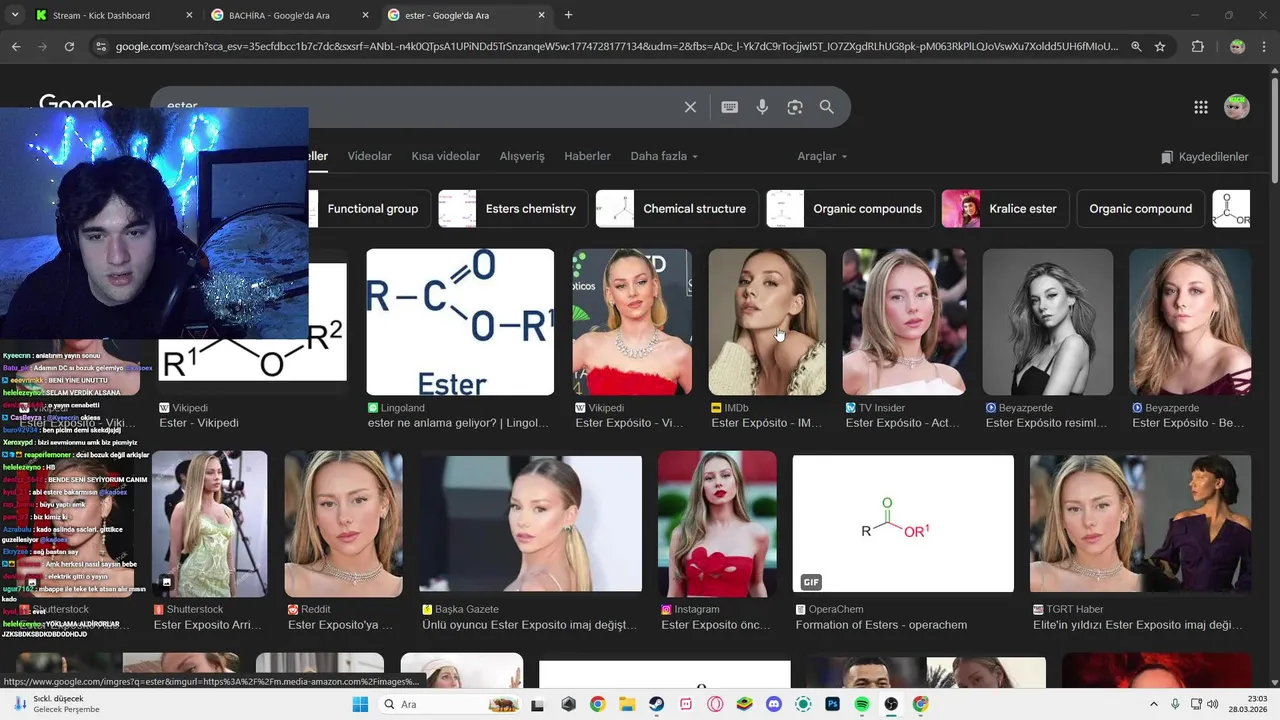Open Lingoland Ester formula image result
The width and height of the screenshot is (1280, 720).
point(460,322)
